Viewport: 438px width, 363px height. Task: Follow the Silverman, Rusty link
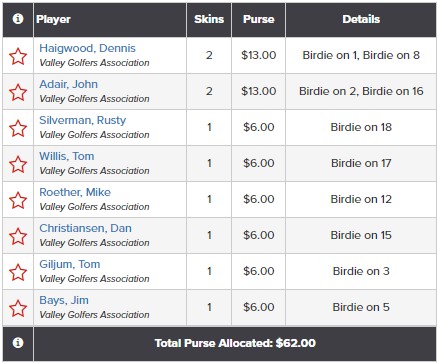(x=83, y=120)
